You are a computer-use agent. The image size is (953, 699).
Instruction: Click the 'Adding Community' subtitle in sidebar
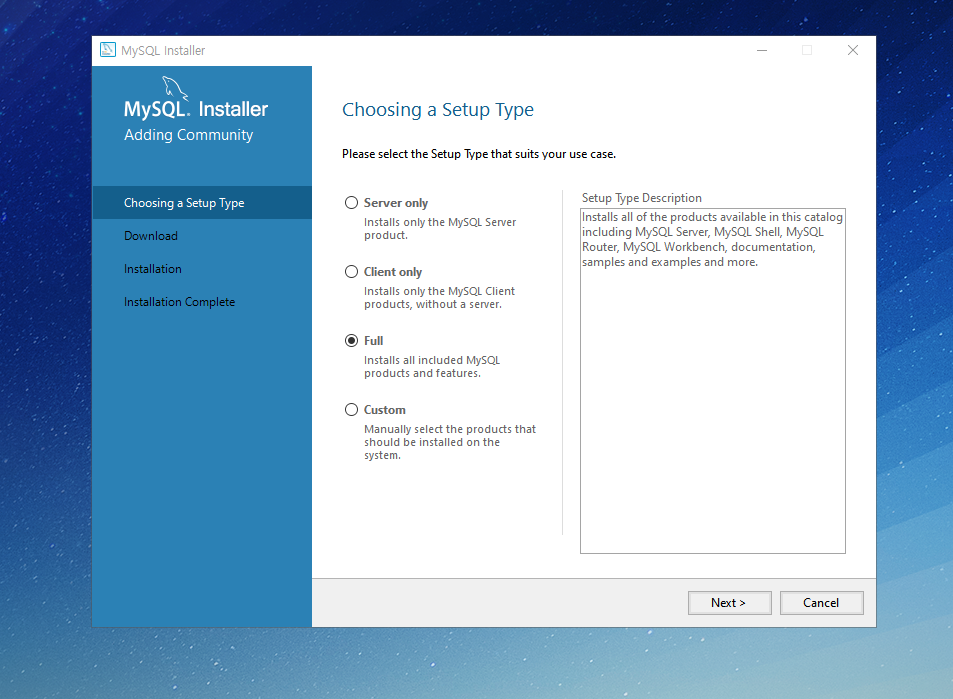click(188, 135)
